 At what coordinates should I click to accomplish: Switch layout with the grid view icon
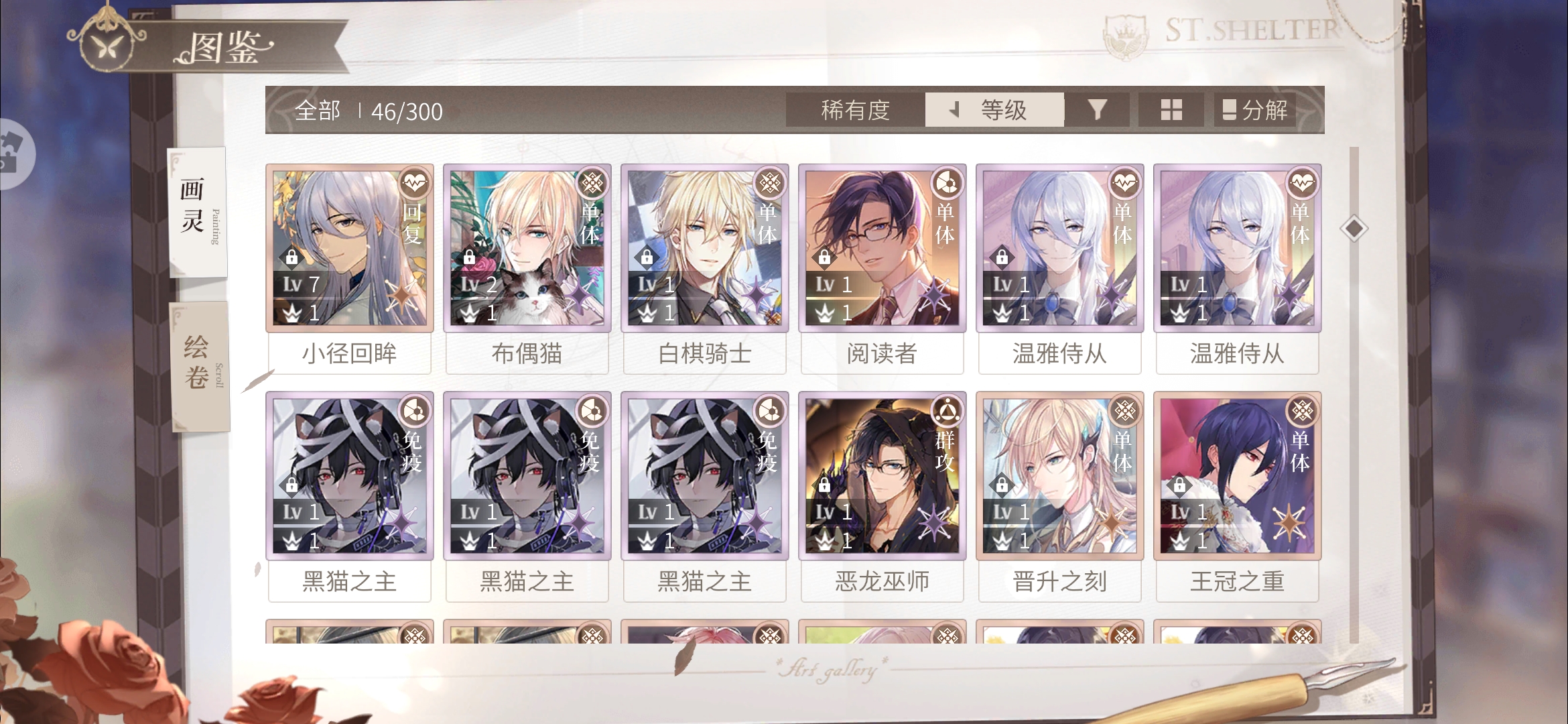point(1171,109)
